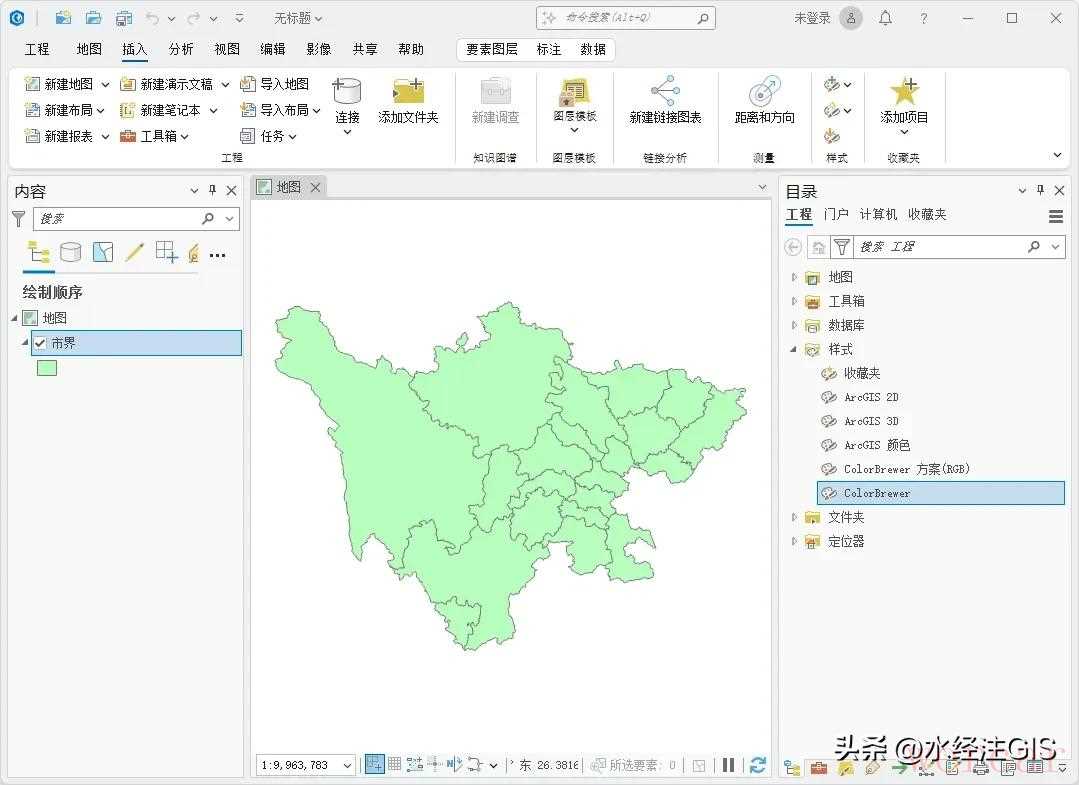Open the 距离和方向 measurement tool
The height and width of the screenshot is (785, 1079).
click(x=764, y=93)
